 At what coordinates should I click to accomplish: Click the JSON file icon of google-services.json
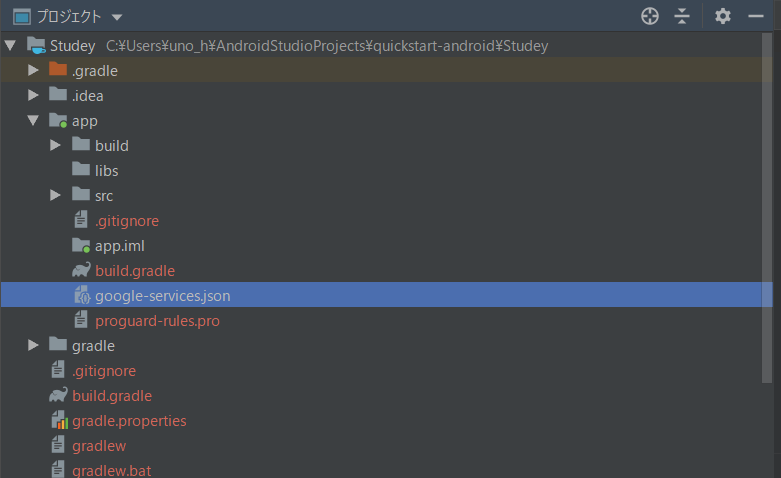82,295
